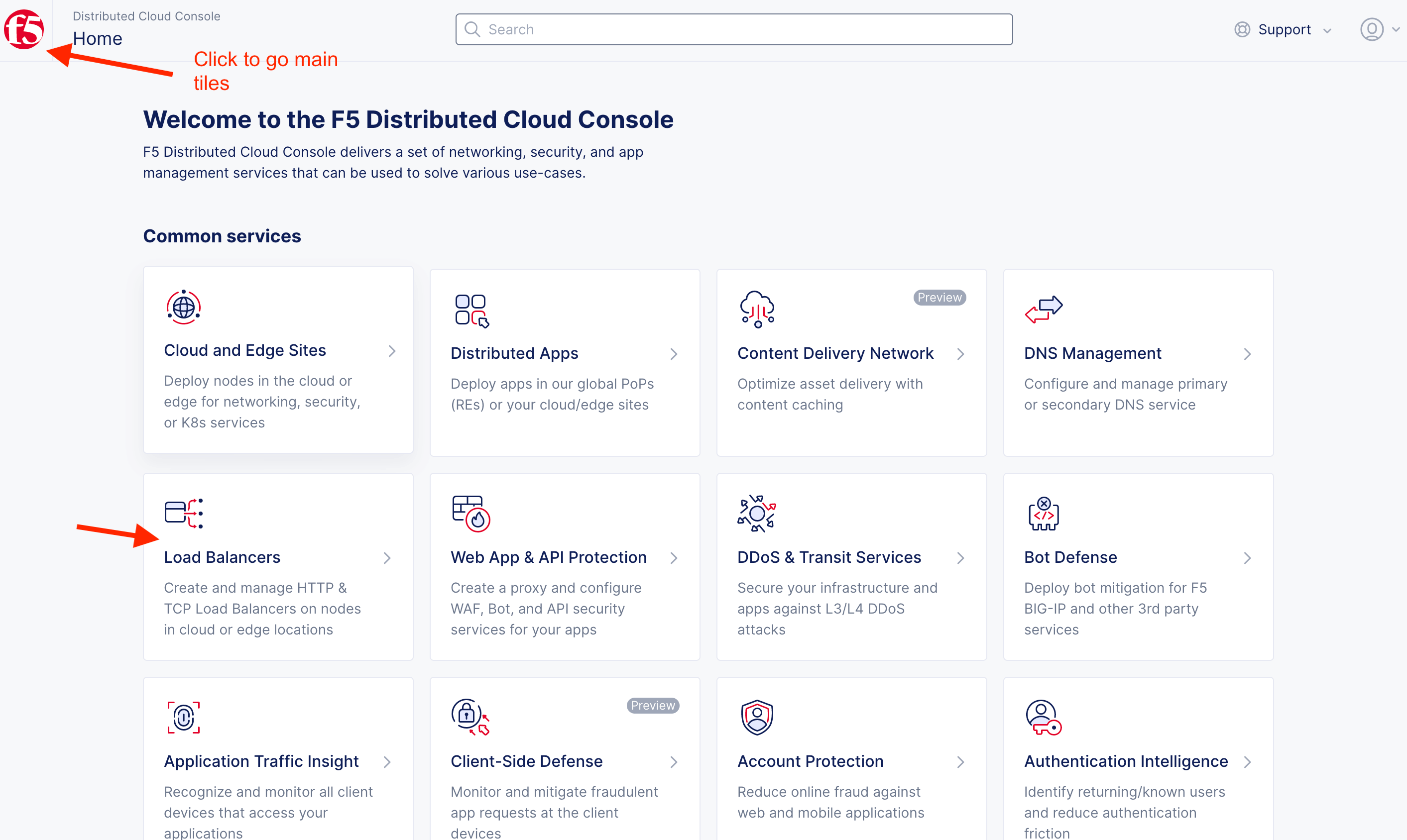The height and width of the screenshot is (840, 1407).
Task: Expand Cloud and Edge Sites chevron arrow
Action: [392, 351]
